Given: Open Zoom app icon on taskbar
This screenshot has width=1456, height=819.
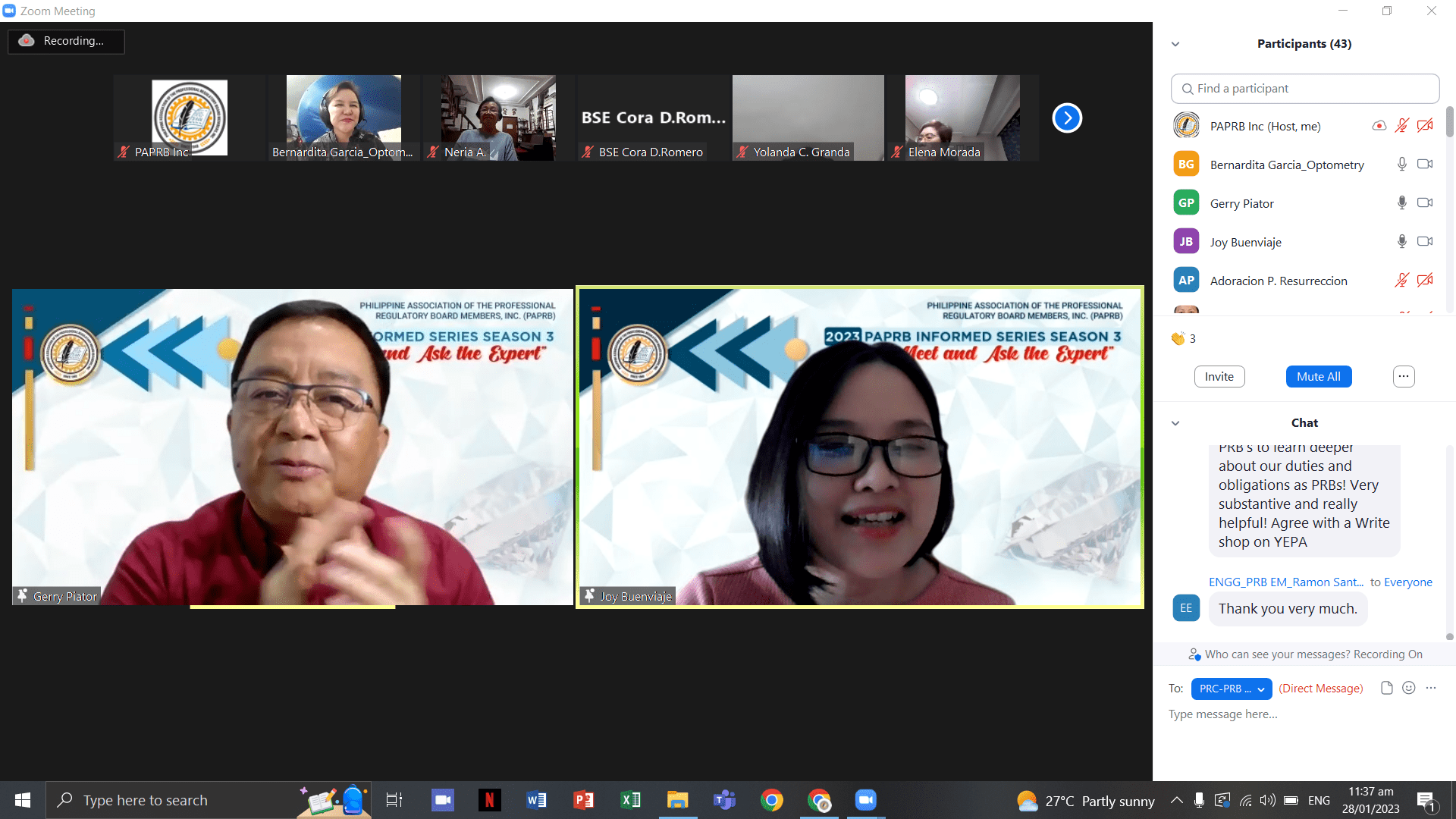Looking at the screenshot, I should (x=865, y=800).
